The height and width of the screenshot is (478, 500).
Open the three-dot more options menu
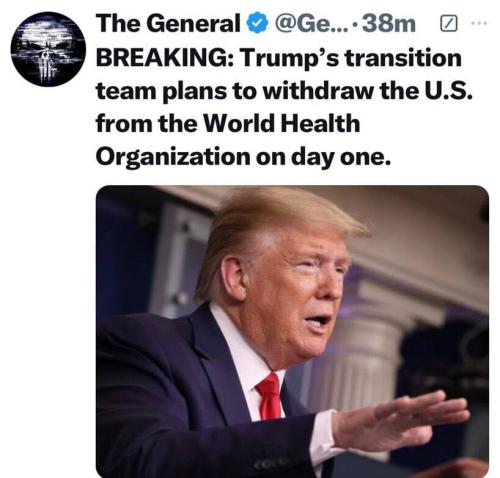tap(479, 23)
